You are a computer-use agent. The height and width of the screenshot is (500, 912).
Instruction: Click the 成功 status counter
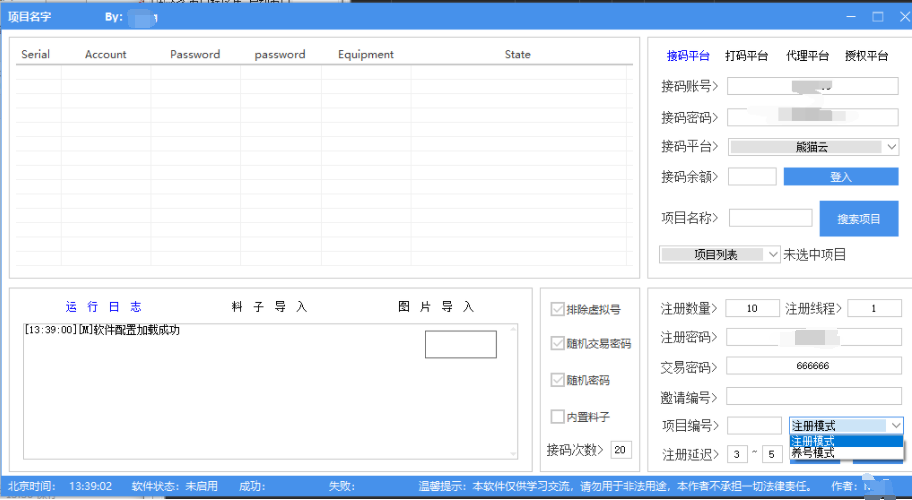[252, 486]
